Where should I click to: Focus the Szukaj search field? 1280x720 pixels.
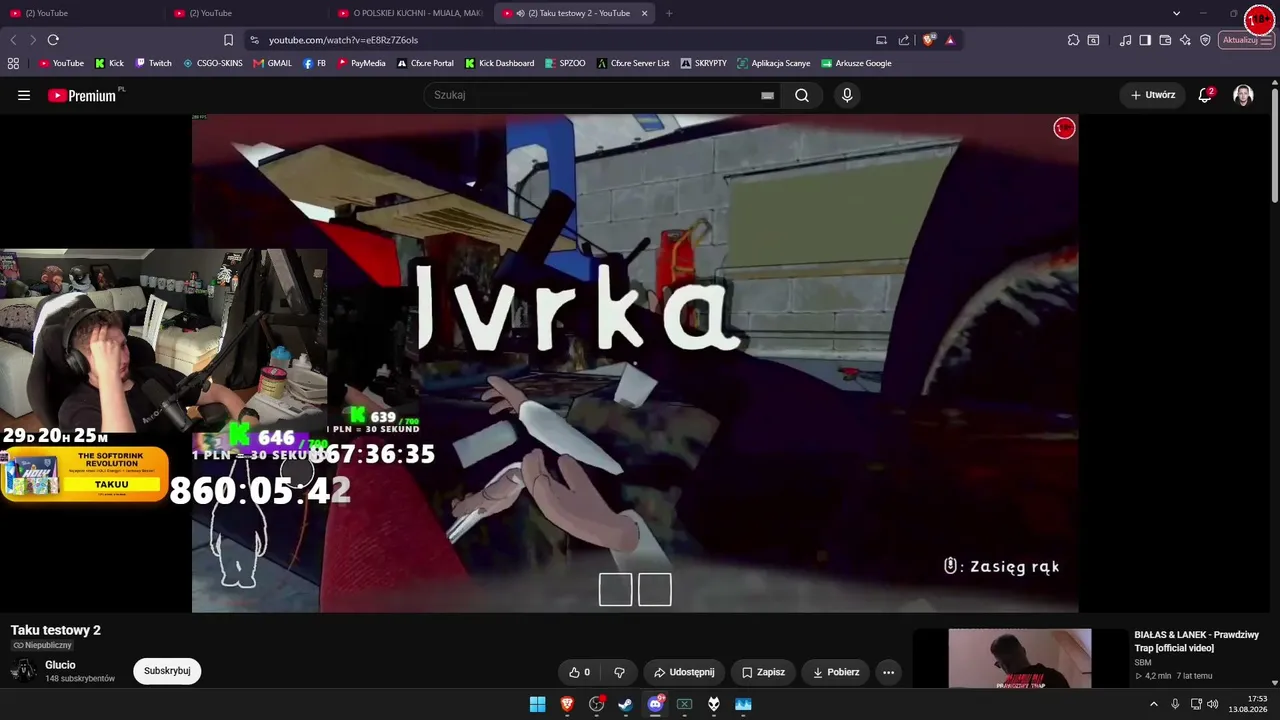point(595,95)
